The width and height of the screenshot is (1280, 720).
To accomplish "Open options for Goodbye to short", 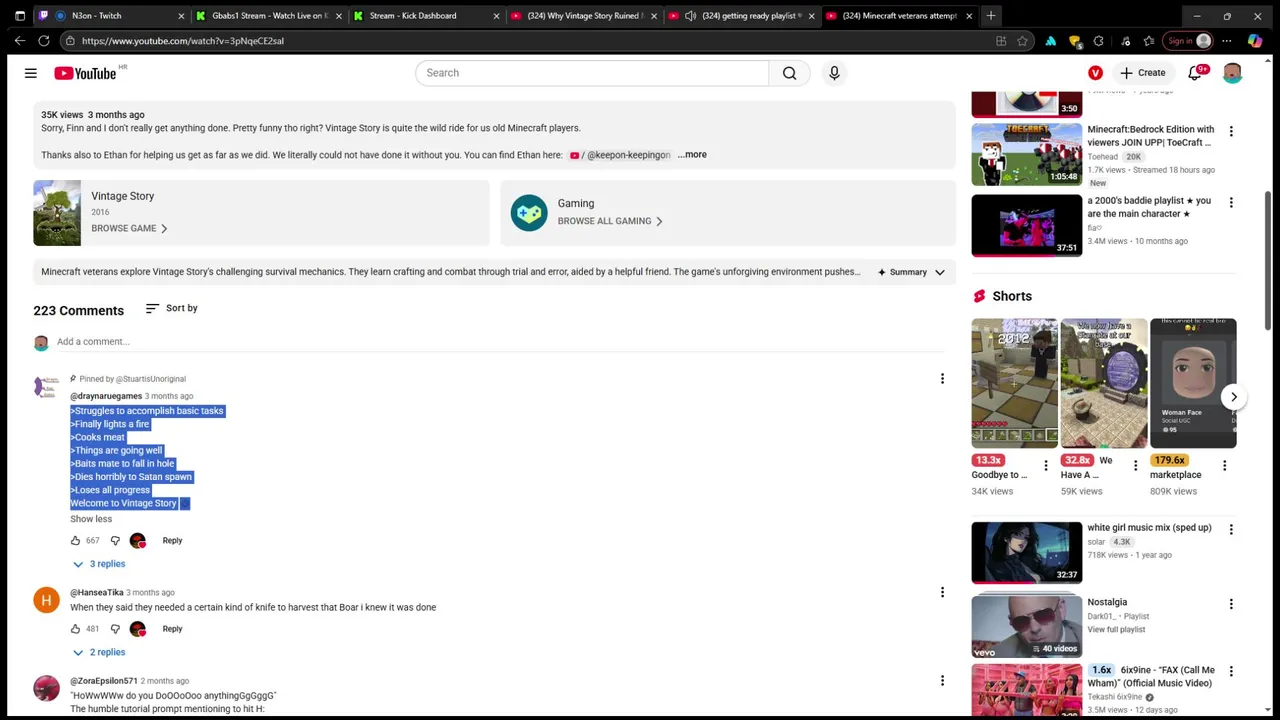I will (x=1046, y=466).
